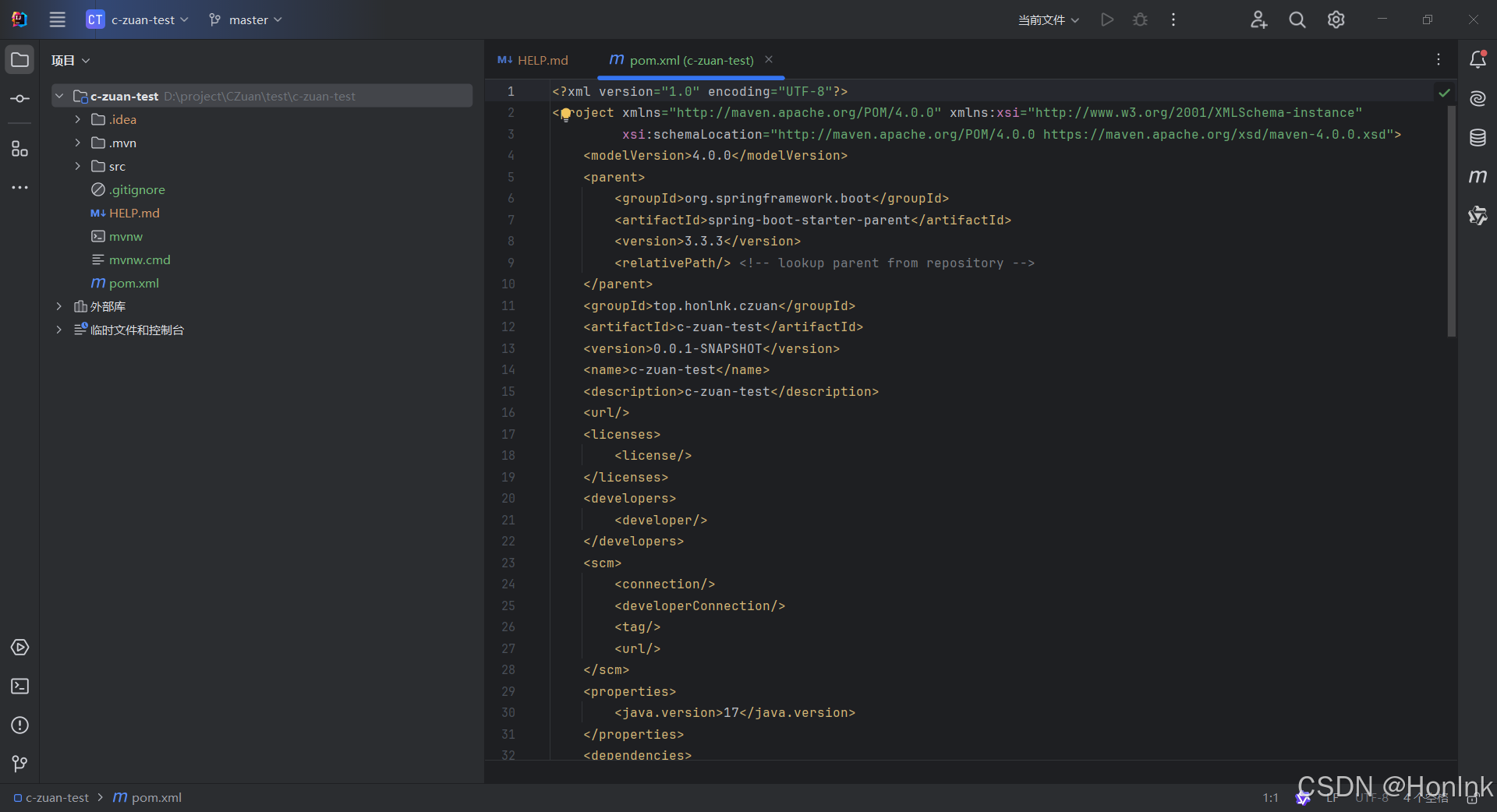Open the main hamburger menu
Screen dimensions: 1497x812
[58, 19]
